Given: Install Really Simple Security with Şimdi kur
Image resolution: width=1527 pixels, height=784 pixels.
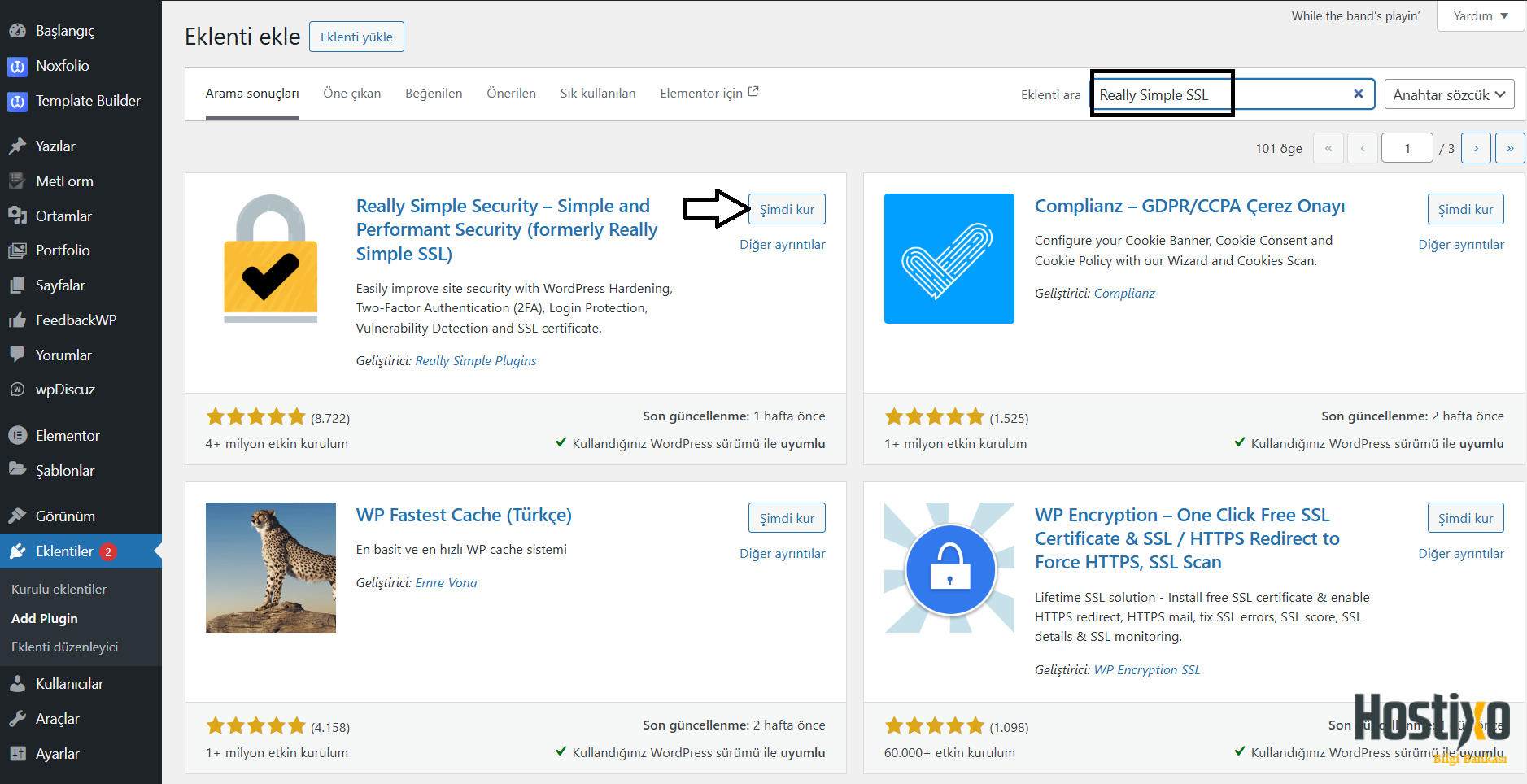Looking at the screenshot, I should pyautogui.click(x=787, y=209).
